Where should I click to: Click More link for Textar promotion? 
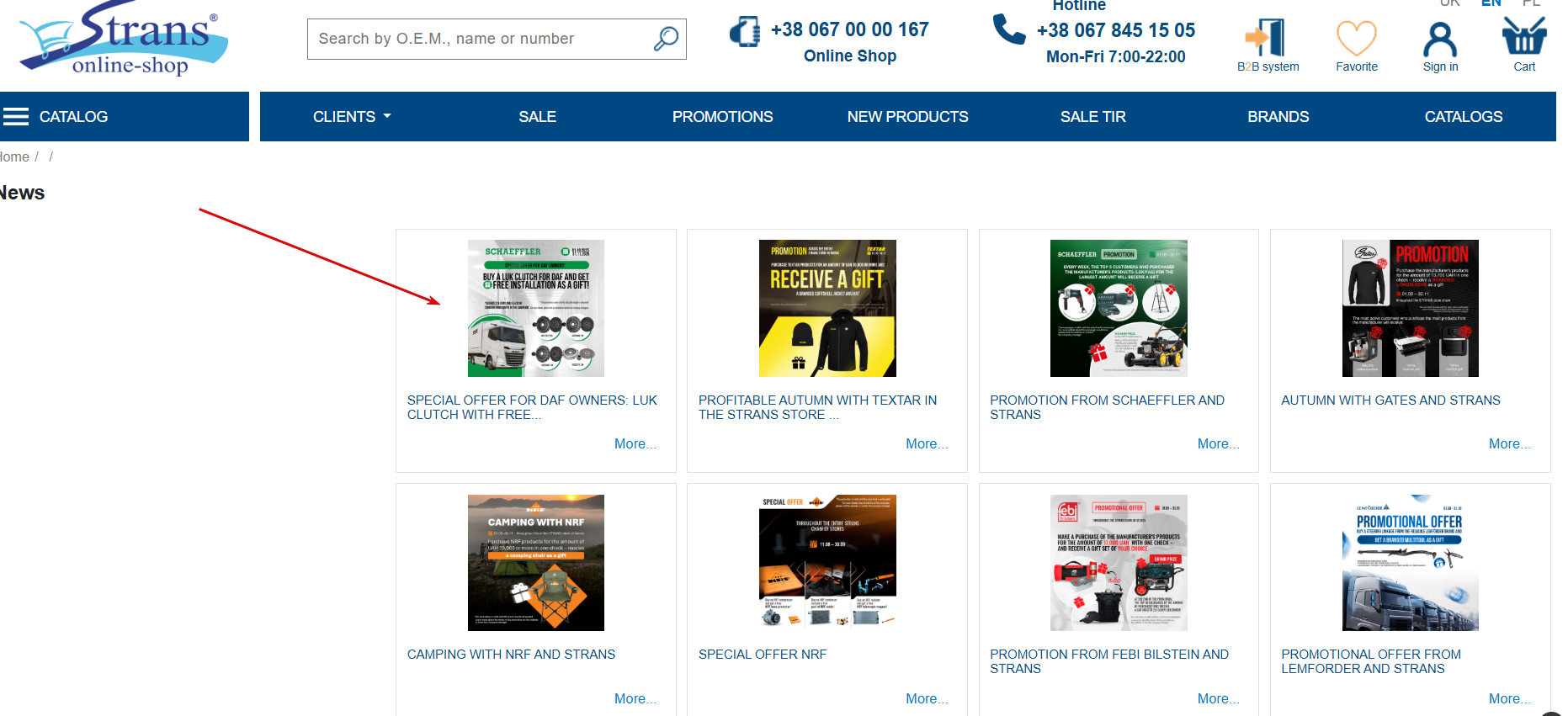[x=927, y=444]
